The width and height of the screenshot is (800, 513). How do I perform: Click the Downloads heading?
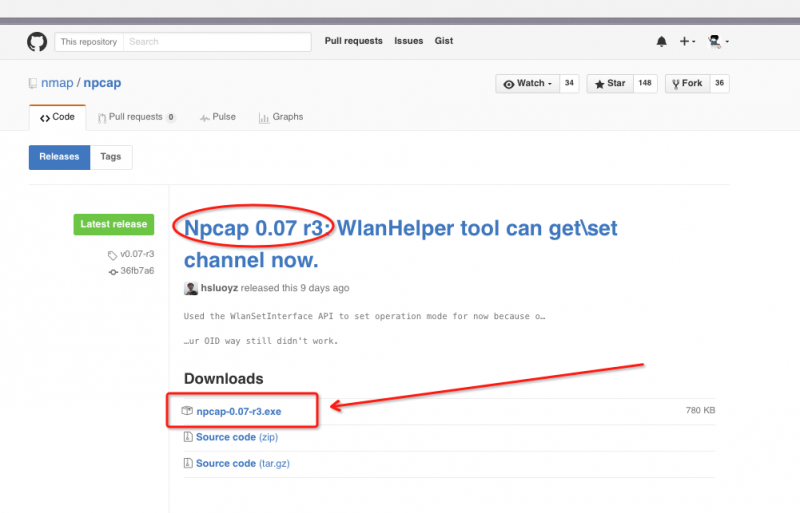223,379
